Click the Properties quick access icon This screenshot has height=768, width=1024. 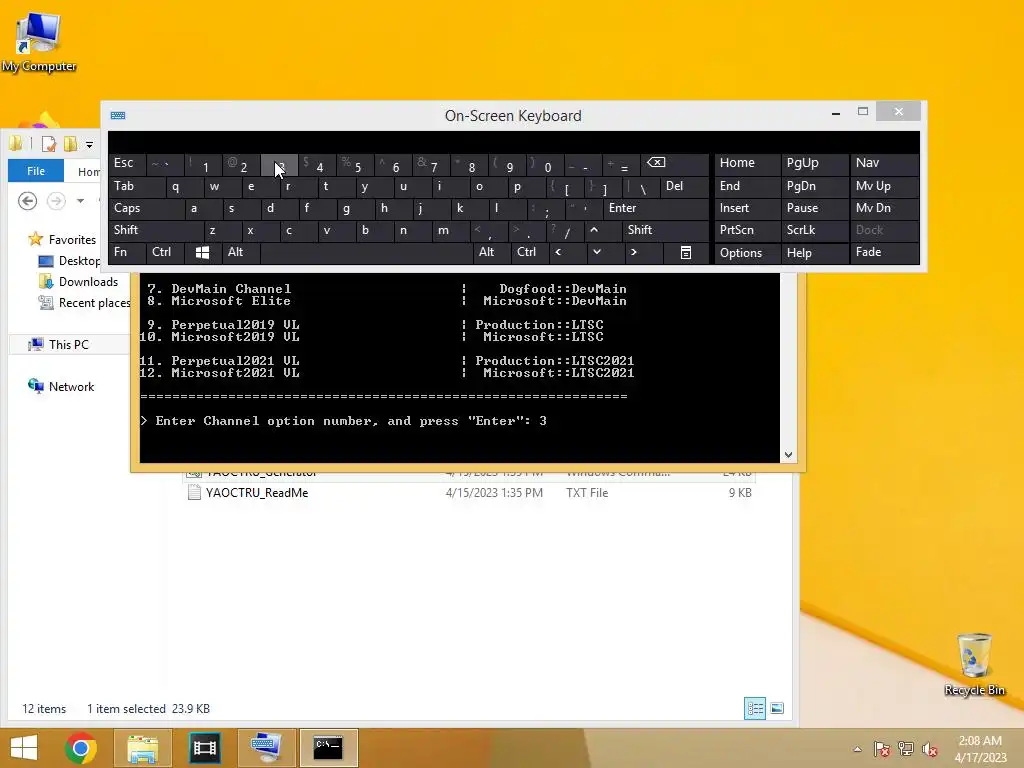[x=49, y=144]
